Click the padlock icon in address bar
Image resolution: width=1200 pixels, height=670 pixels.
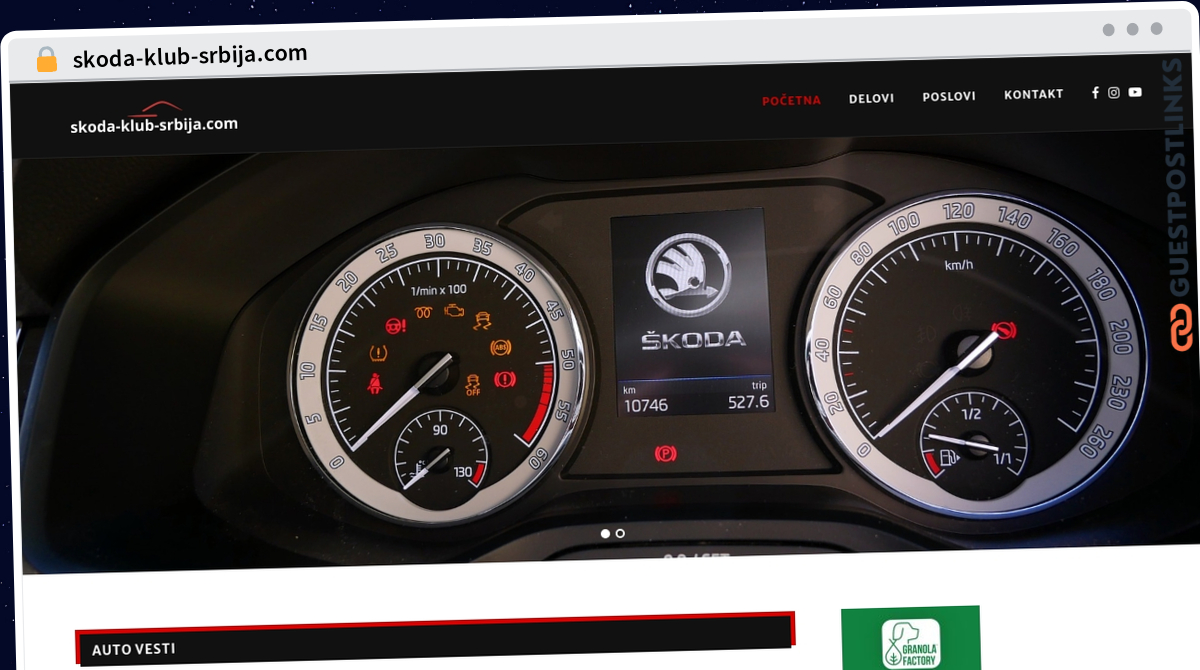pos(47,59)
